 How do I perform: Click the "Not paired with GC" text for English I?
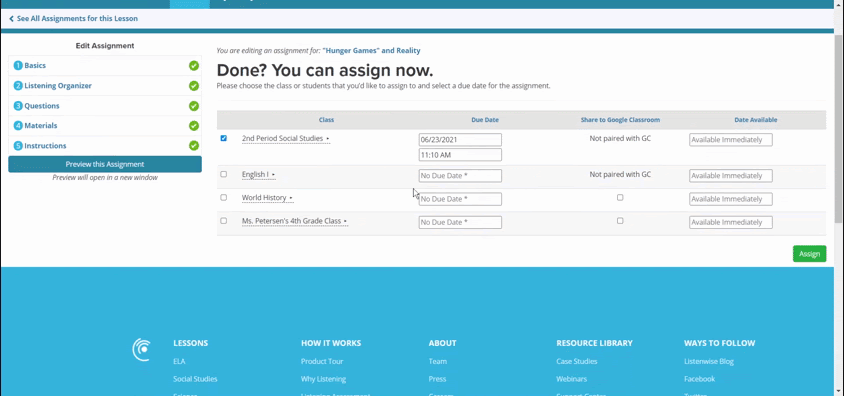620,174
